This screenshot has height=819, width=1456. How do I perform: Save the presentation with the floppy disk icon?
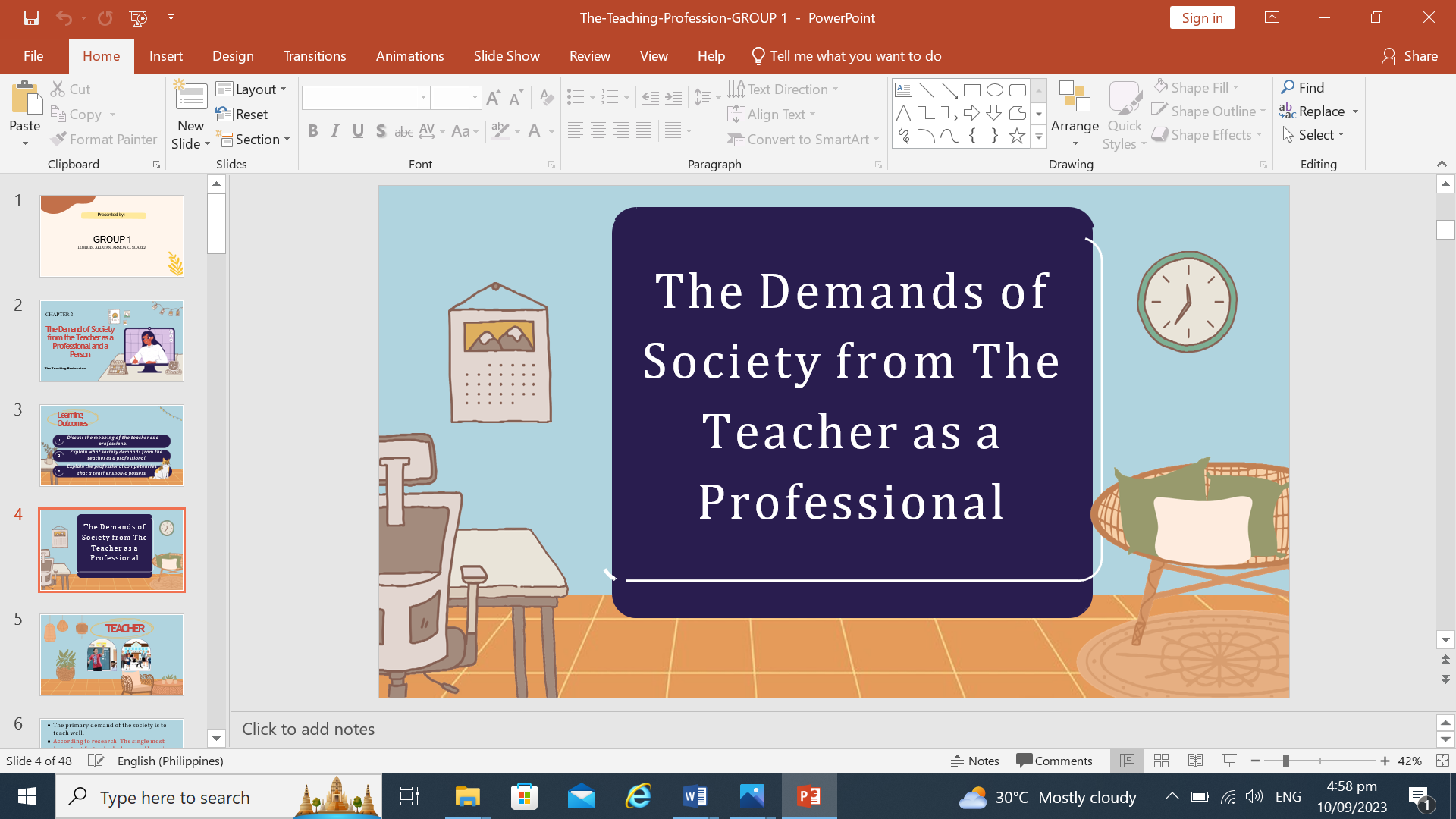tap(31, 17)
